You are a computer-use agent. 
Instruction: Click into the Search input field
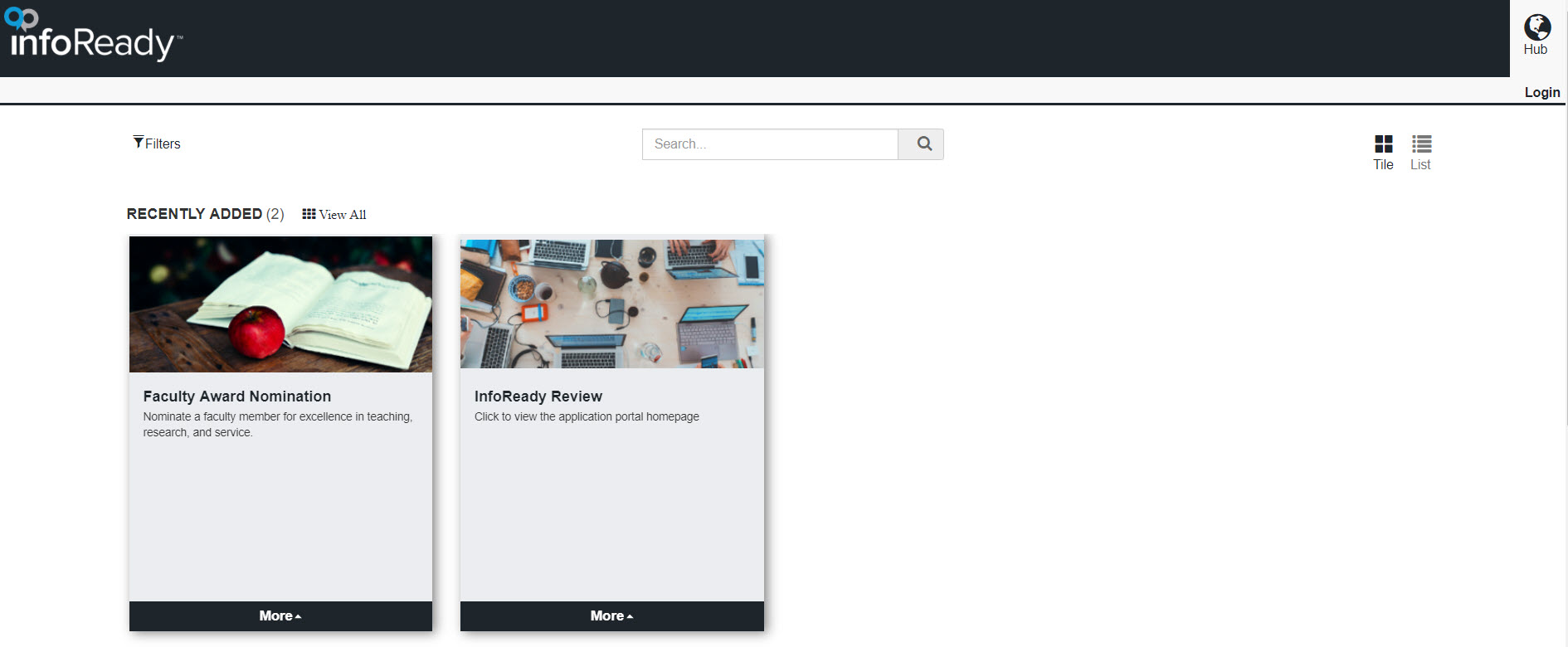770,144
